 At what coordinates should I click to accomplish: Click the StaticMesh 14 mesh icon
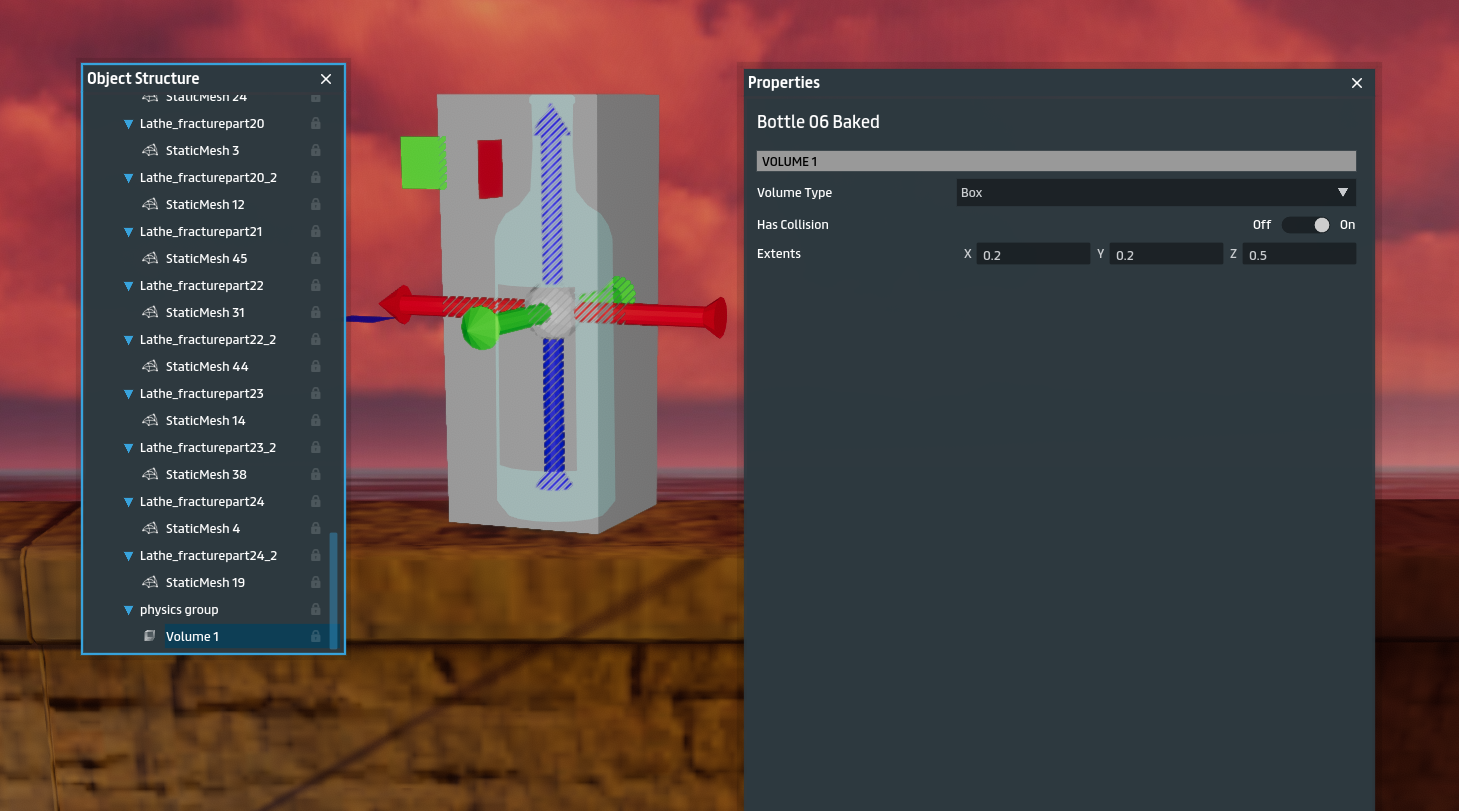[148, 420]
